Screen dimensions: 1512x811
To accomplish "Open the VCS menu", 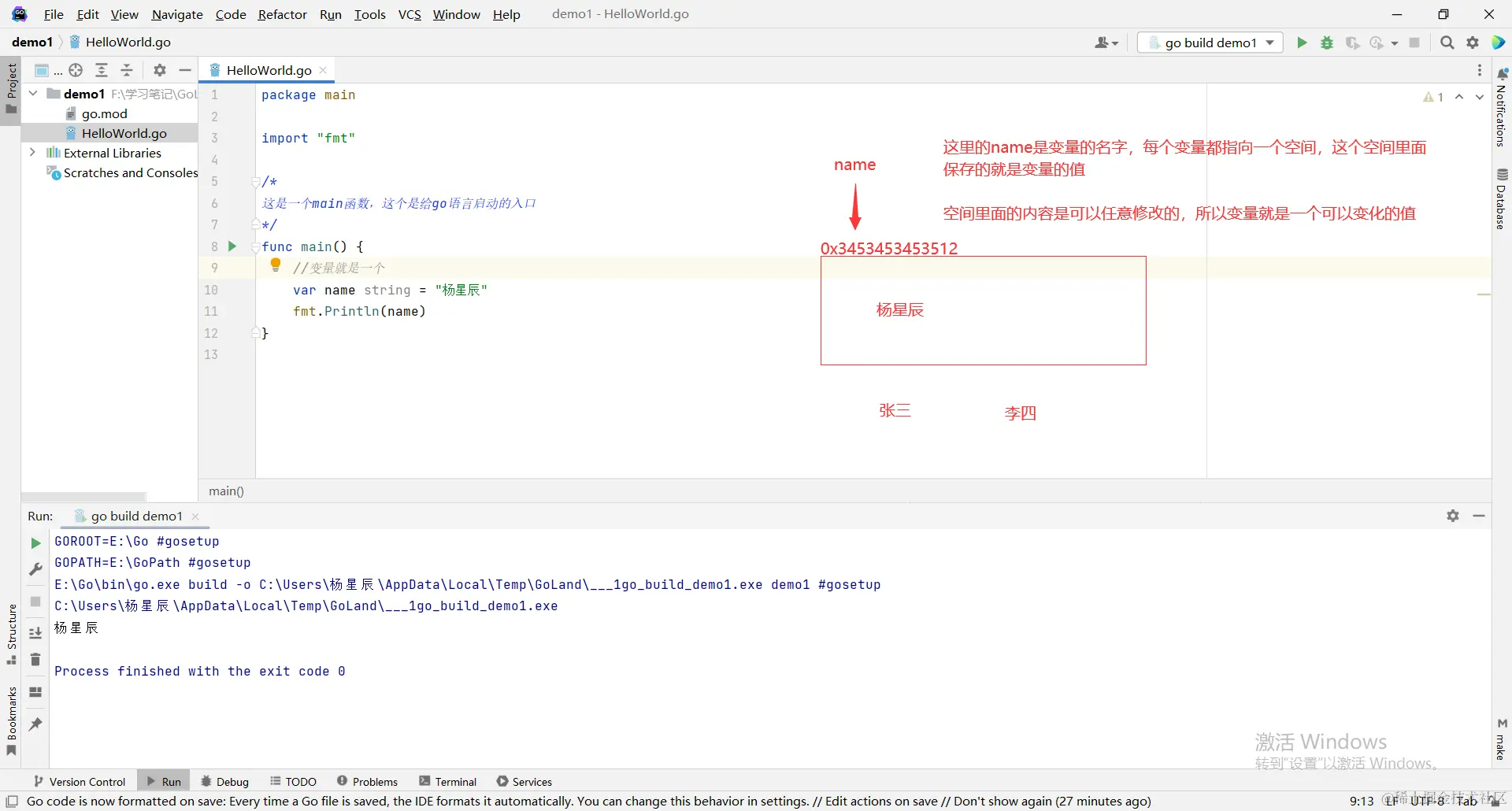I will click(x=409, y=14).
